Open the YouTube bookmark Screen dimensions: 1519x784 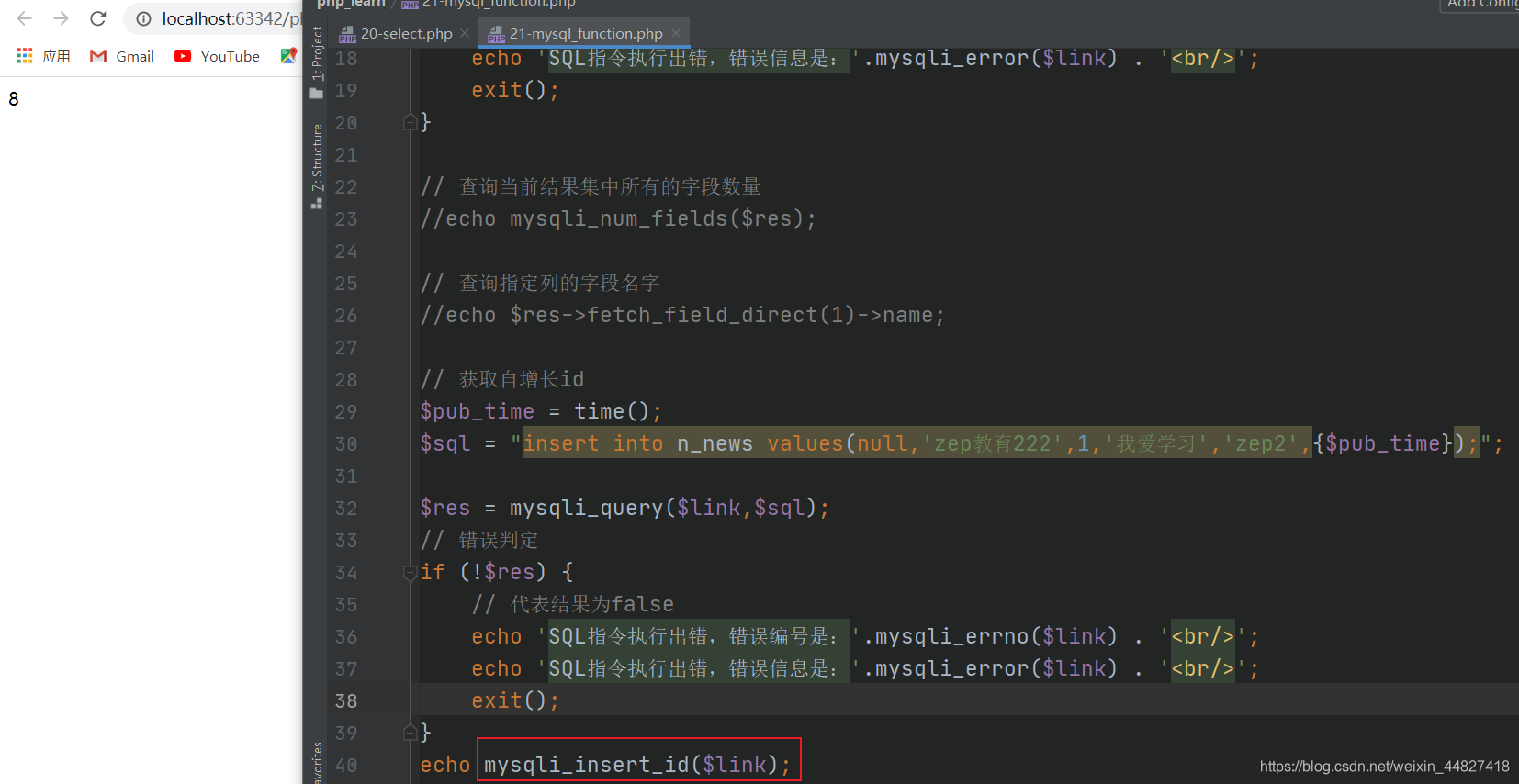click(218, 56)
